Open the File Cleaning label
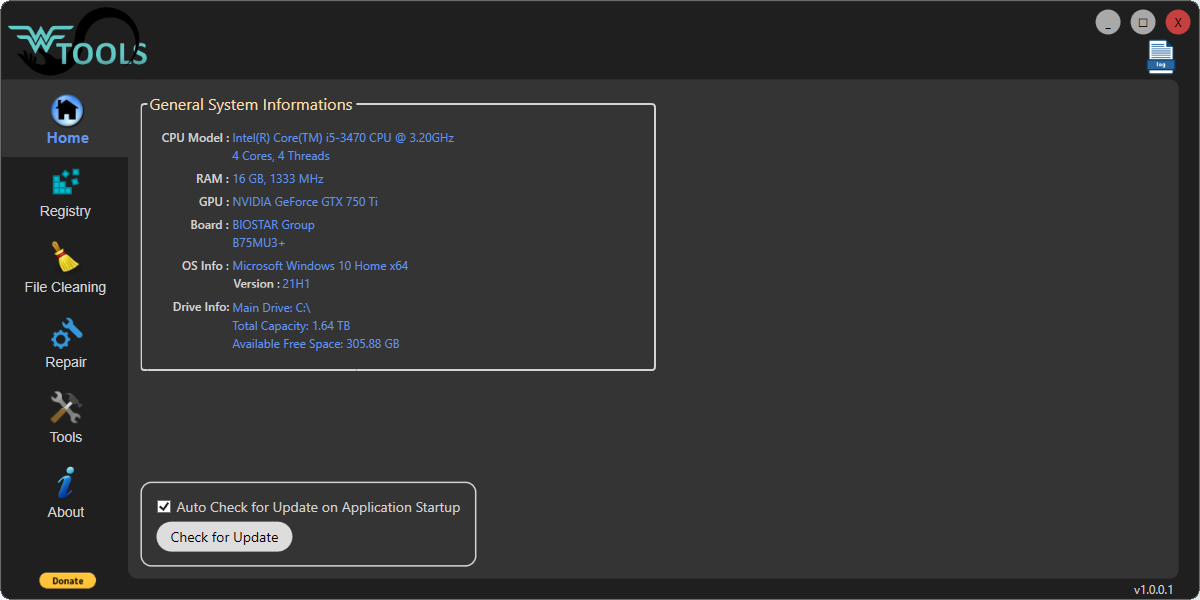 (x=65, y=287)
